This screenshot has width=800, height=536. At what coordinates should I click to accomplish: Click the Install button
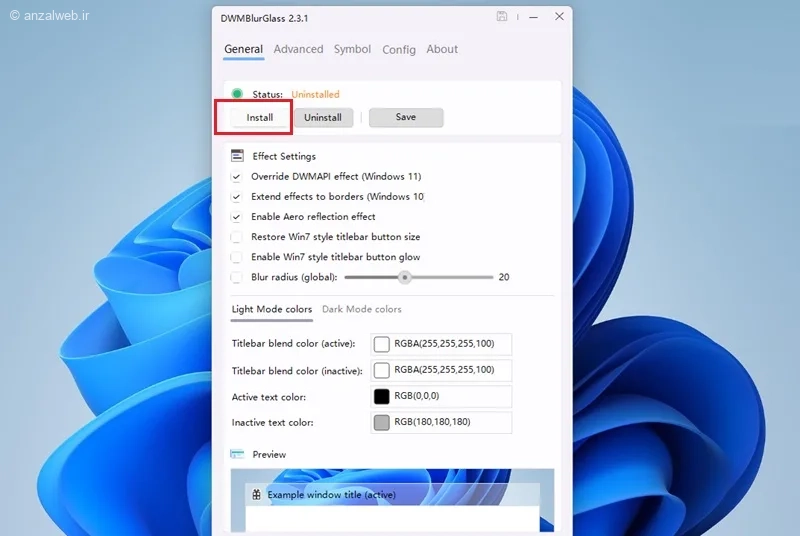[260, 117]
